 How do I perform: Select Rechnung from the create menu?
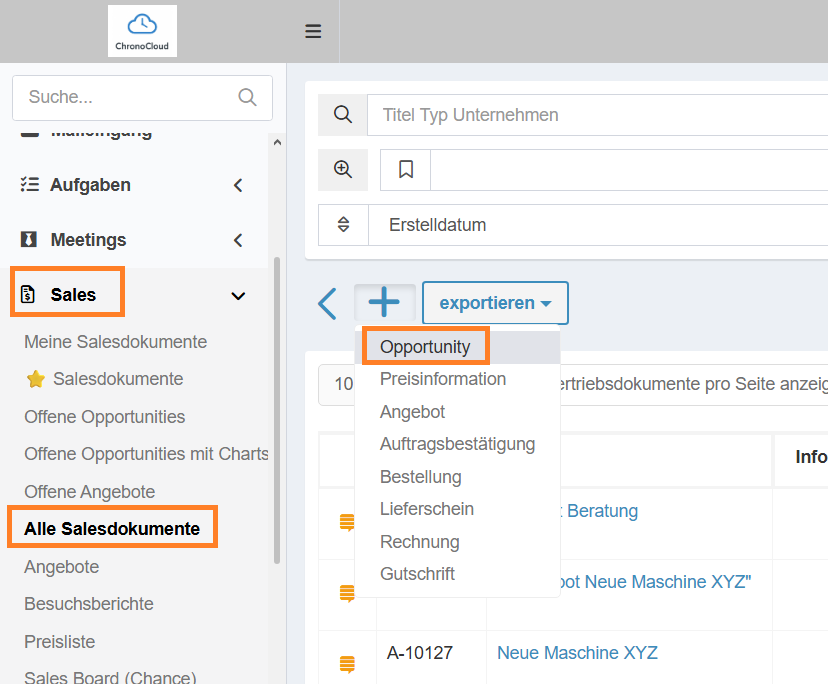(x=419, y=542)
